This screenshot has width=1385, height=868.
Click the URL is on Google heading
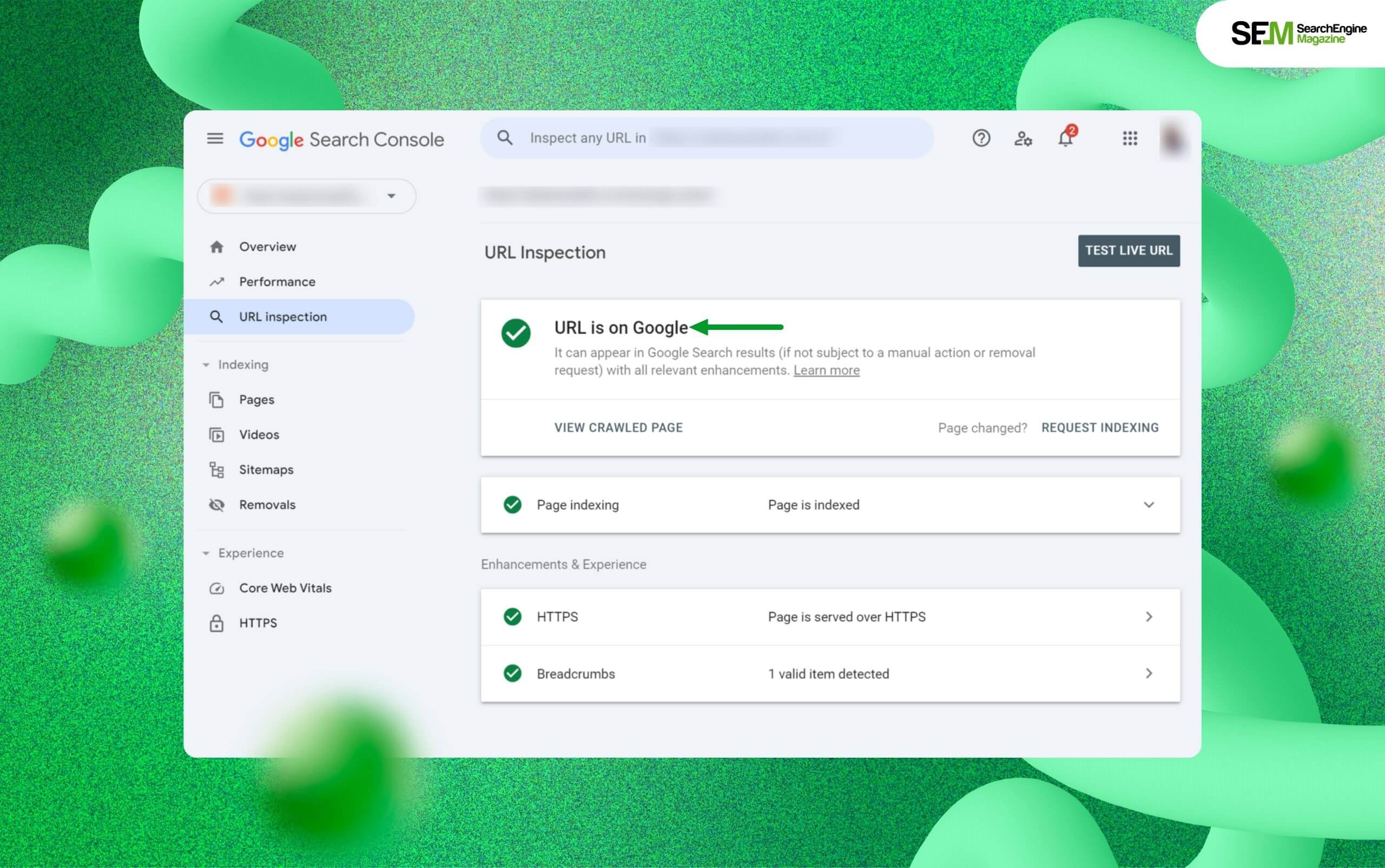click(621, 328)
